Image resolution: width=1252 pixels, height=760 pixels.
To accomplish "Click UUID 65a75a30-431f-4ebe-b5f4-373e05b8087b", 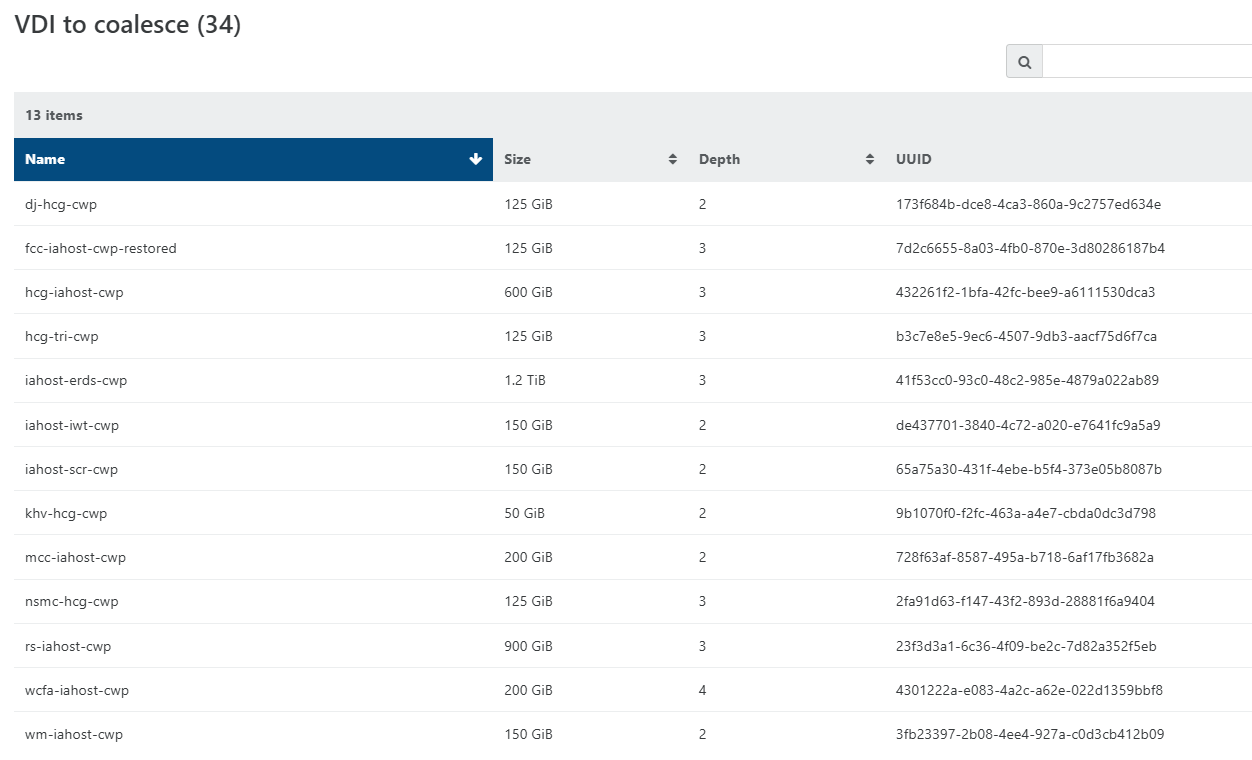I will point(1029,469).
